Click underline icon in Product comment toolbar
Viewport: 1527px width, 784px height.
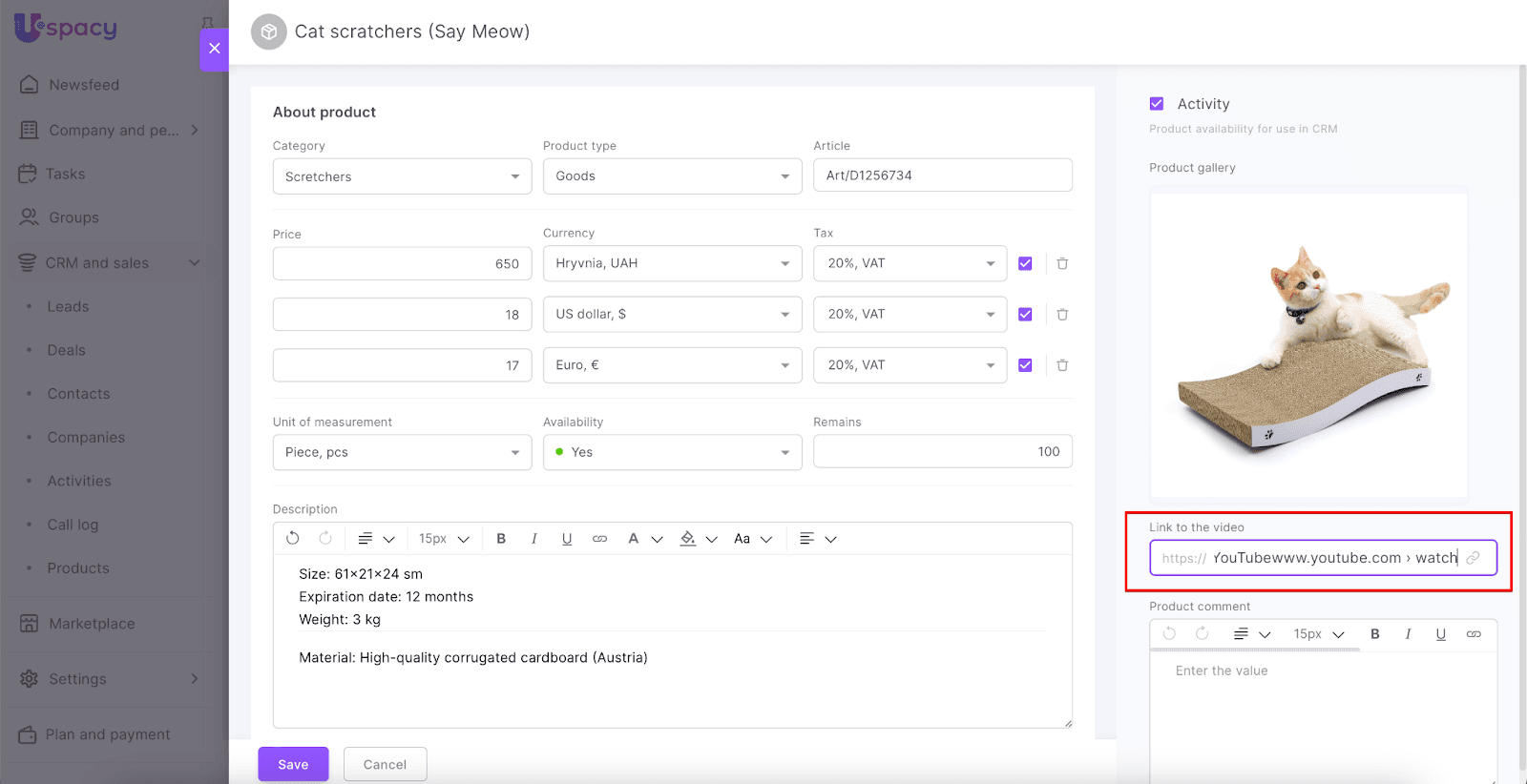click(x=1440, y=634)
